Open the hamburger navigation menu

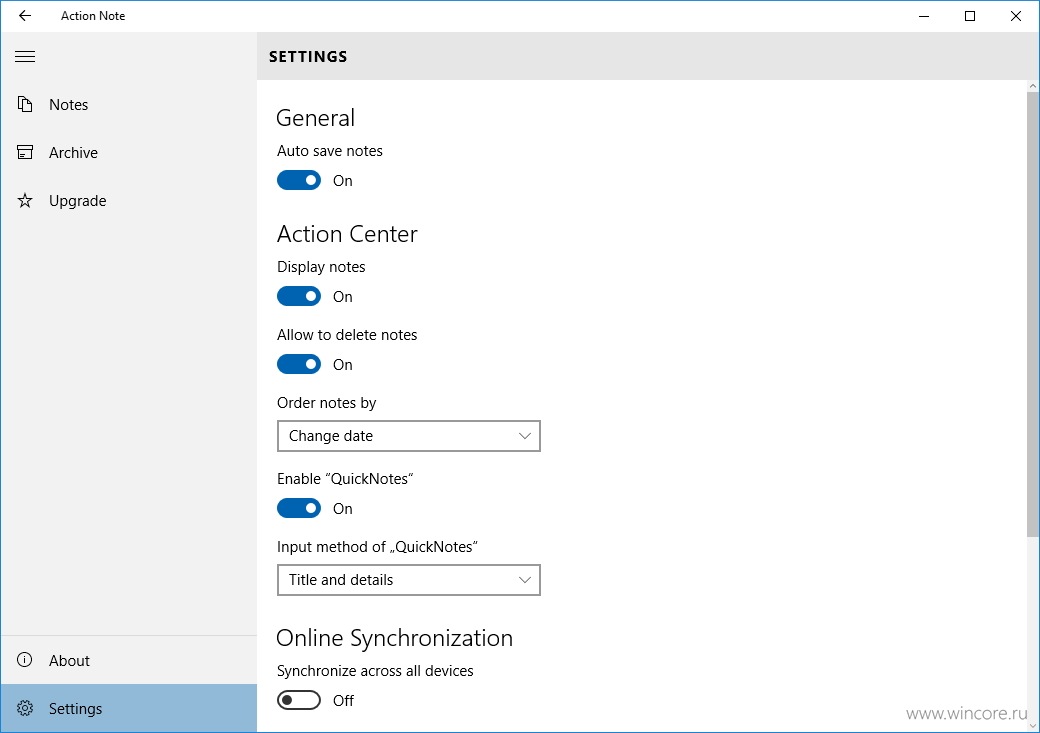[25, 56]
